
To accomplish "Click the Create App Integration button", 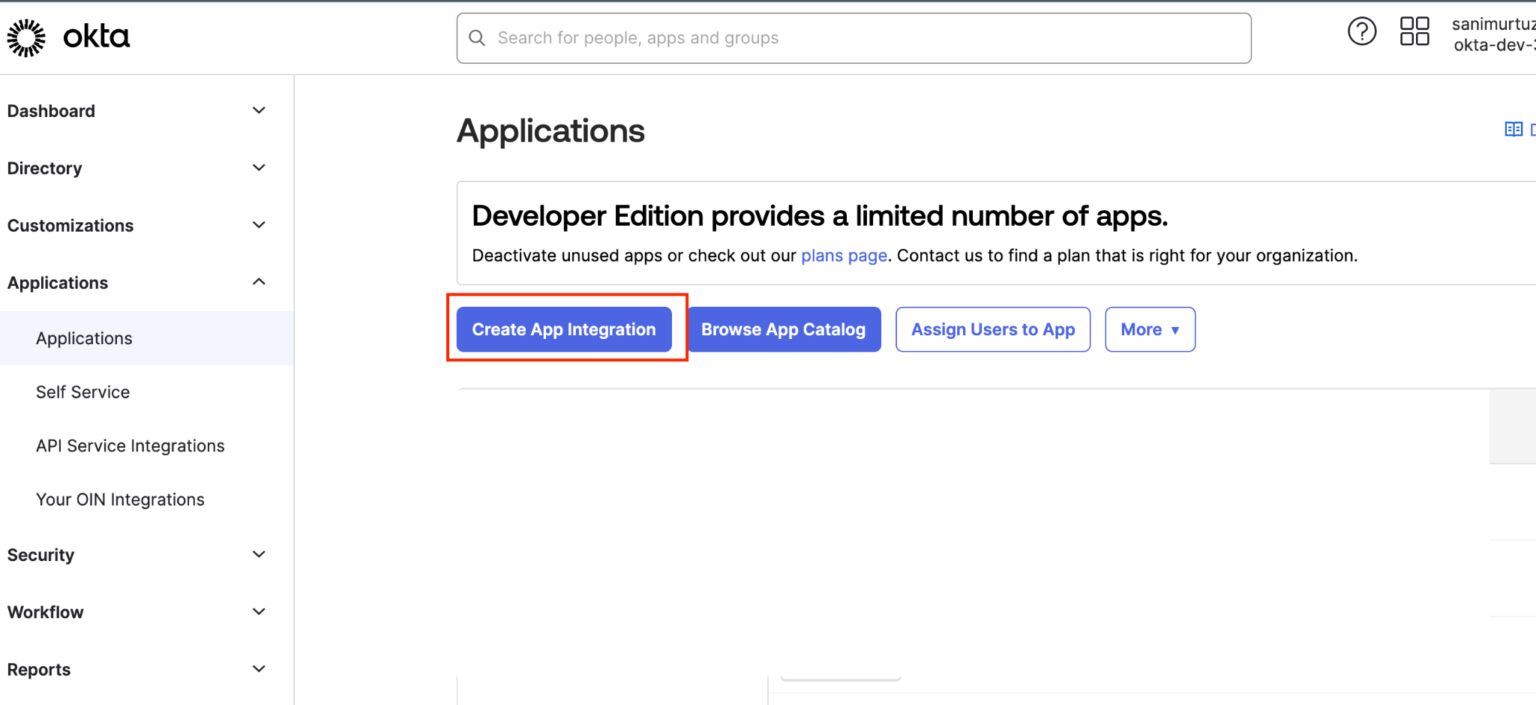I will click(564, 329).
